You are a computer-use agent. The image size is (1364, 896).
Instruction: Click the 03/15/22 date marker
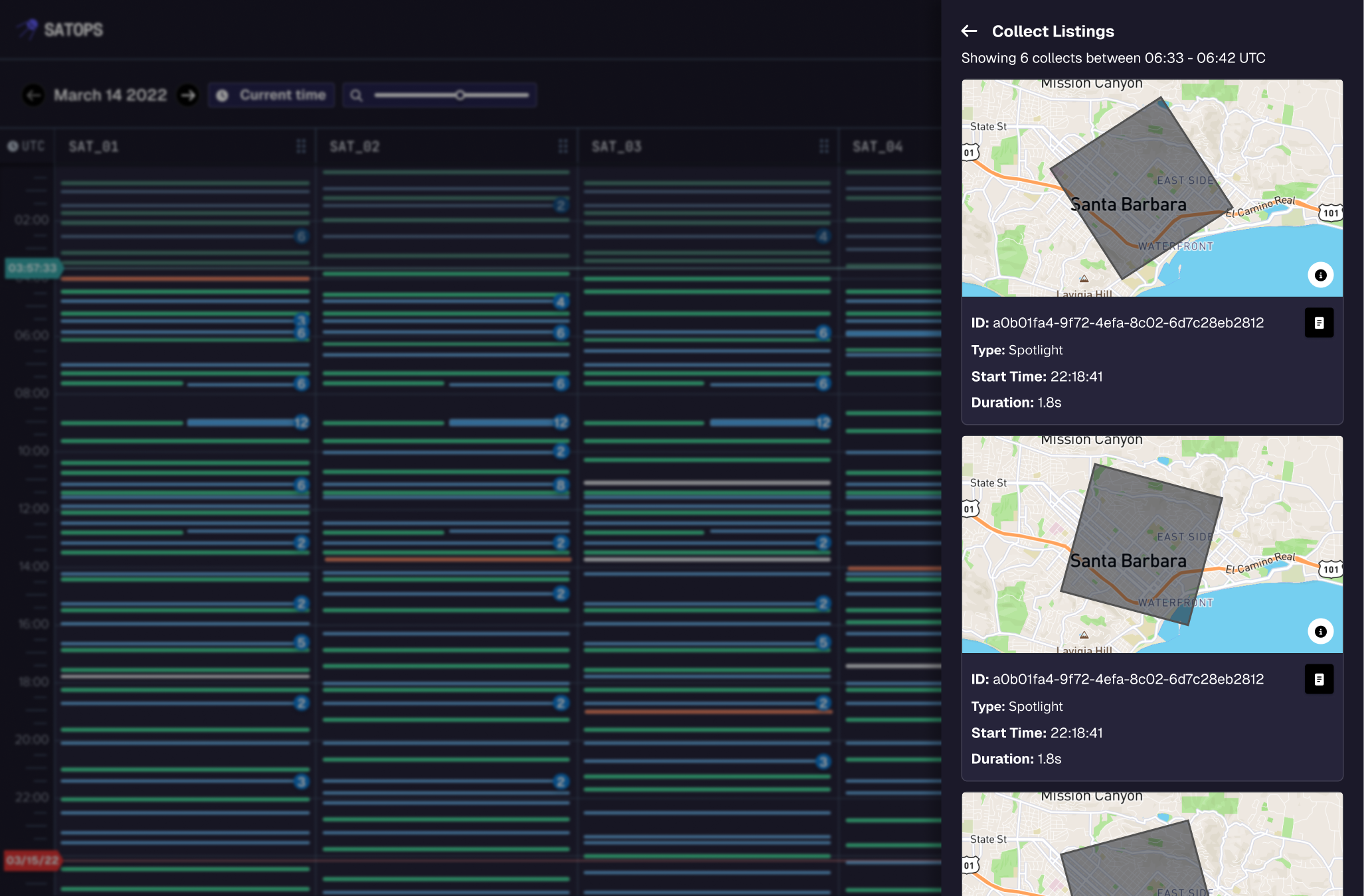[32, 860]
